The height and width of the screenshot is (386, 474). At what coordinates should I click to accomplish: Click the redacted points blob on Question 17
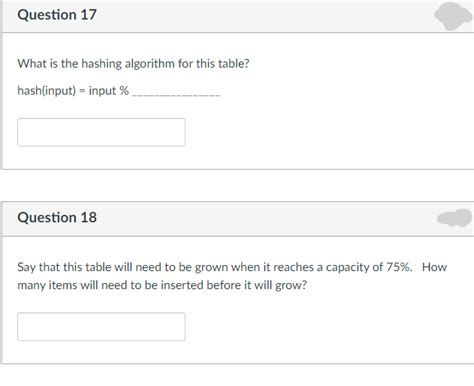(x=453, y=16)
